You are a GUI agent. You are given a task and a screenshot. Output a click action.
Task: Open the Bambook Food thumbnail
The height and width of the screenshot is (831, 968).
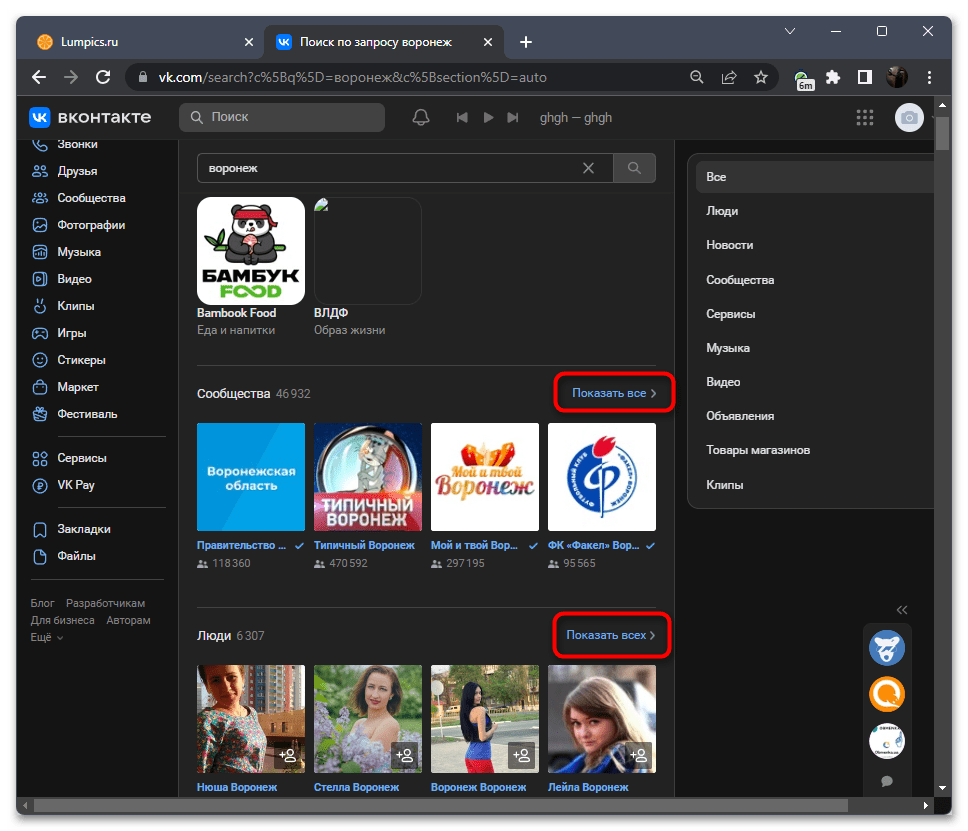click(x=251, y=251)
